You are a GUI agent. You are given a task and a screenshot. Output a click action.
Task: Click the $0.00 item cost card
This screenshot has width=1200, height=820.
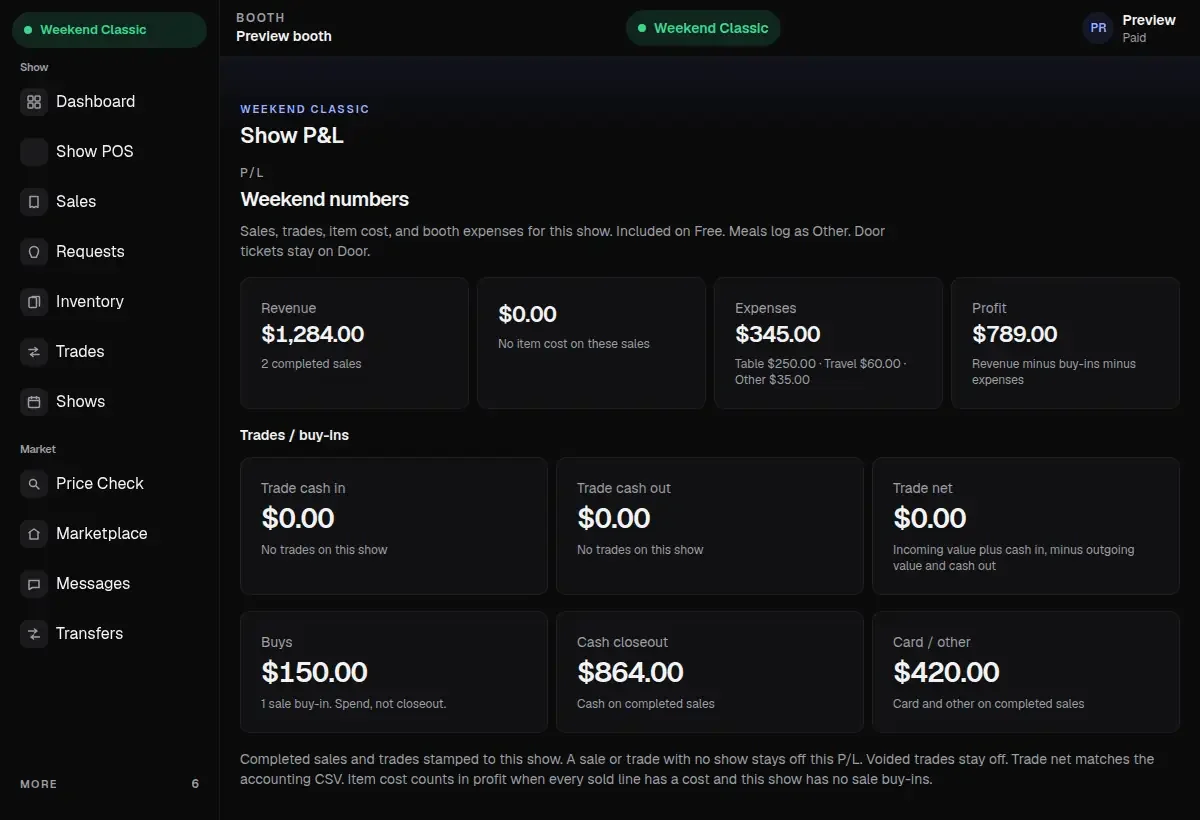pos(591,343)
